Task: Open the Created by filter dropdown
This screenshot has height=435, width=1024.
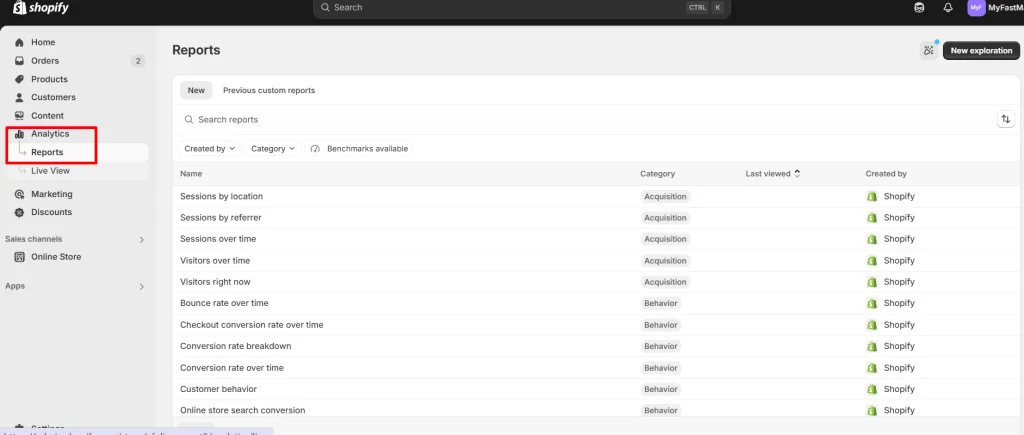Action: coord(209,149)
